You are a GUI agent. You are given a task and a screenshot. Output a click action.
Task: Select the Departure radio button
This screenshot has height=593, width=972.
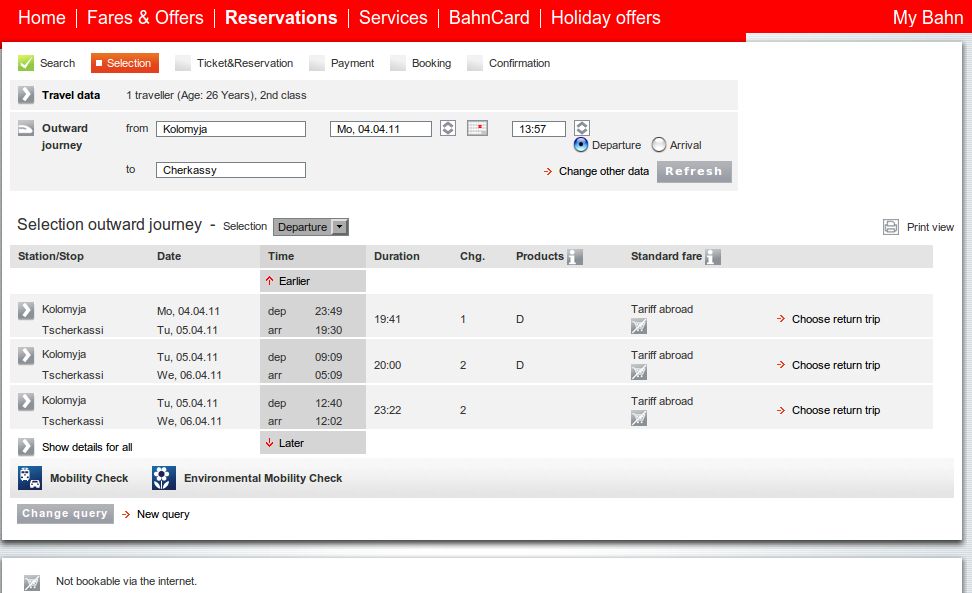coord(581,145)
